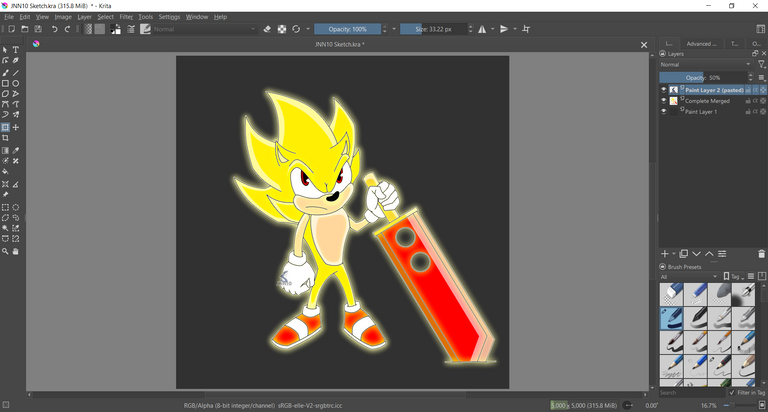The height and width of the screenshot is (412, 768).
Task: Open the toolbar blending mode dropdown
Action: (204, 29)
